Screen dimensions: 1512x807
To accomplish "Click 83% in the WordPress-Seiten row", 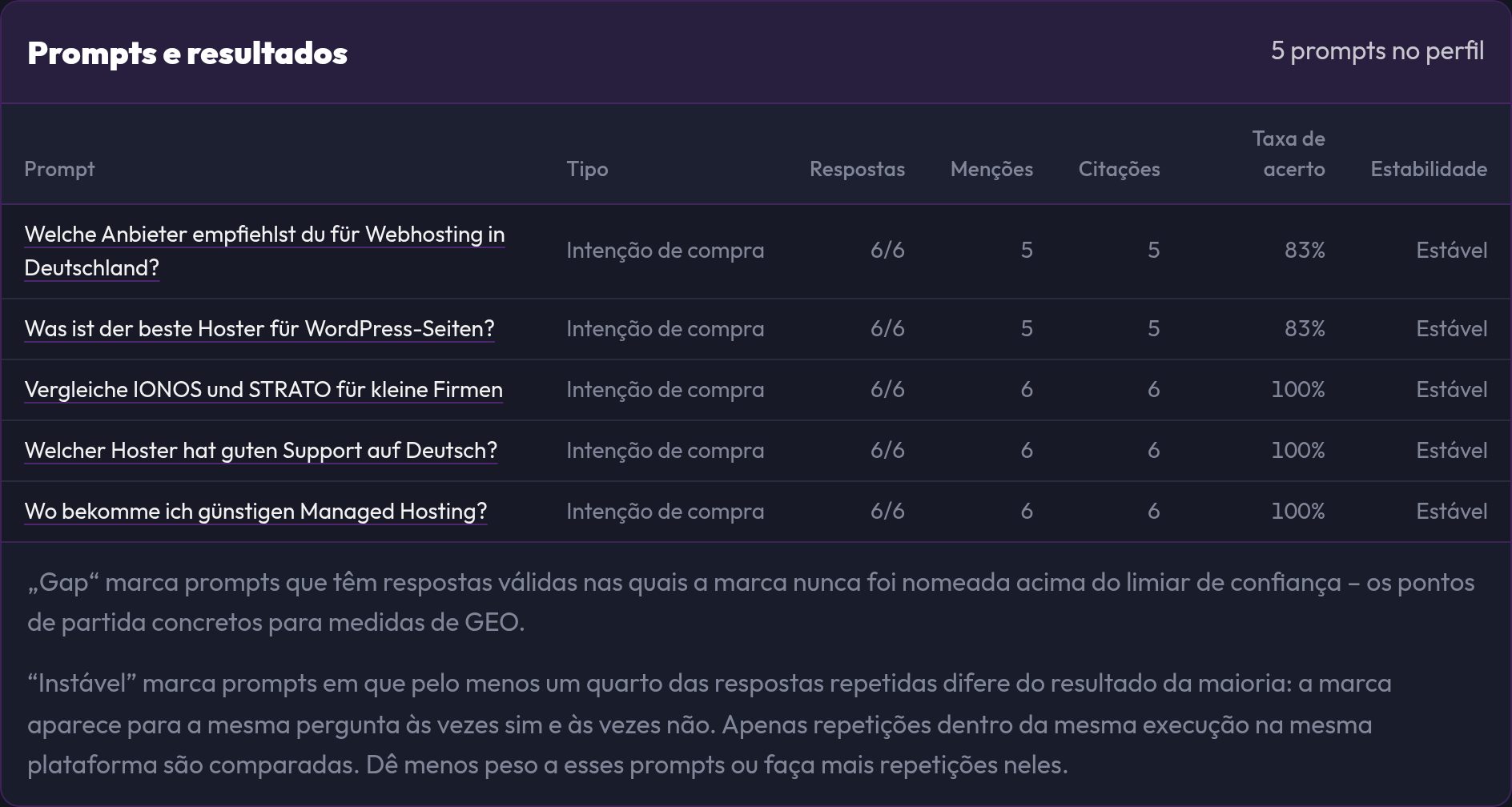I will point(1305,329).
